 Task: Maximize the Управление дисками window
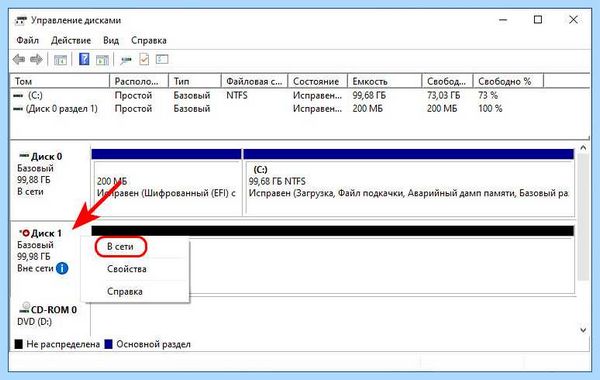tap(538, 20)
